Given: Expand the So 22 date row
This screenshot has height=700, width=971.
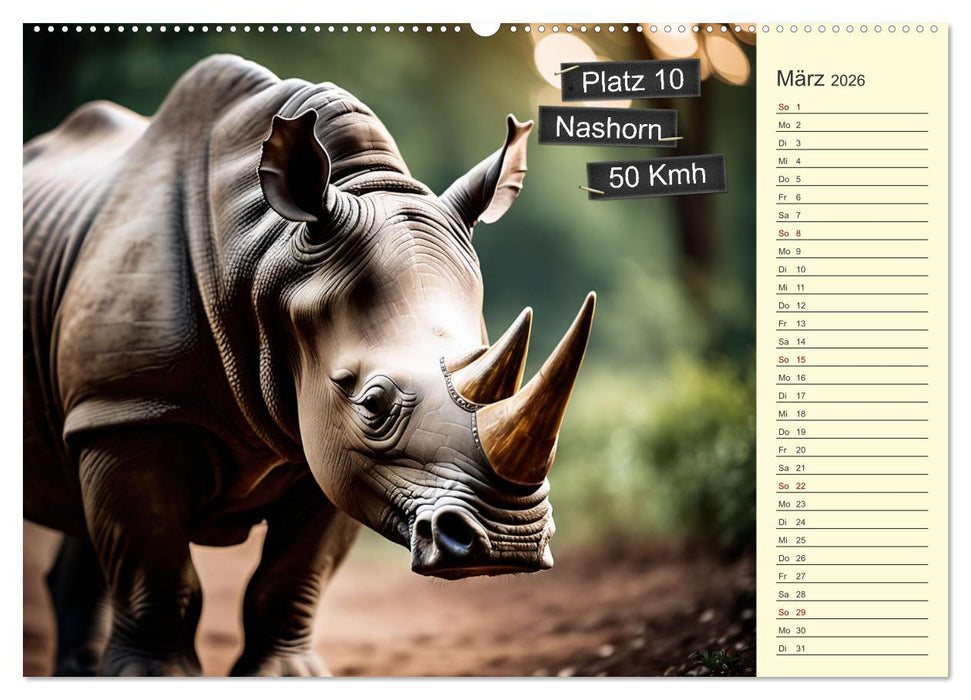Looking at the screenshot, I should click(x=790, y=485).
